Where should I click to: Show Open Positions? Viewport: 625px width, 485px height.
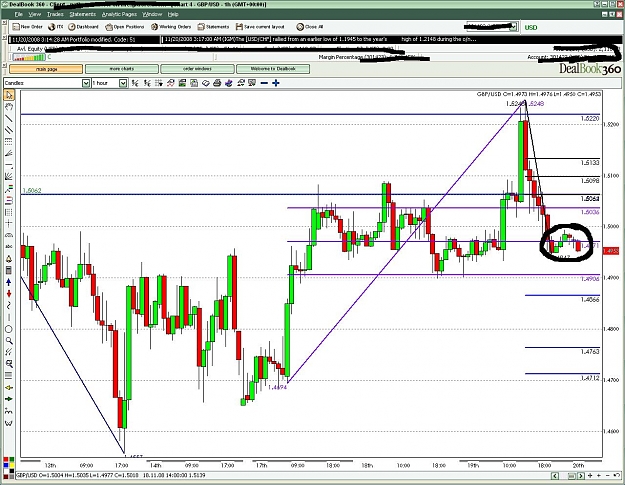pyautogui.click(x=124, y=27)
